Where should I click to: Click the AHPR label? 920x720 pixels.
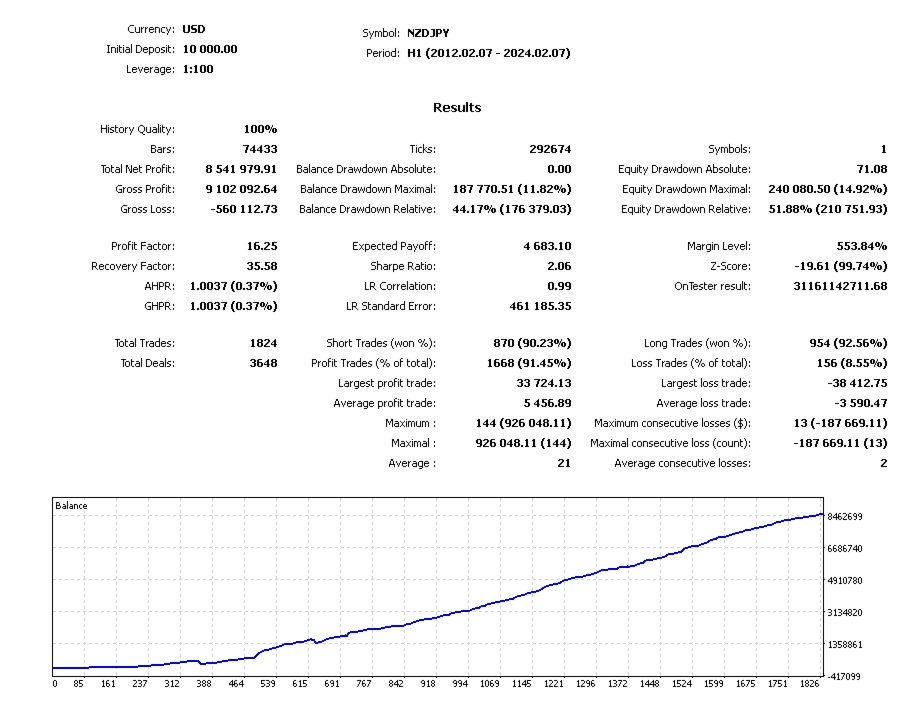(160, 286)
